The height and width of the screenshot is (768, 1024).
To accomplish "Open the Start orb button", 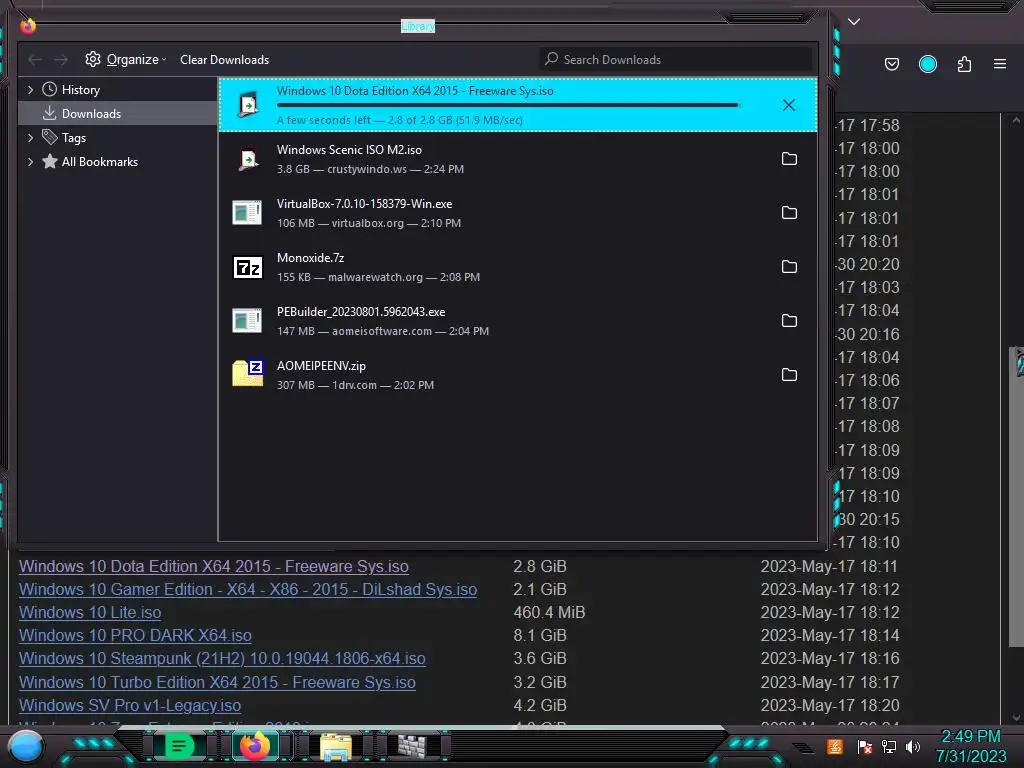I will 26,746.
